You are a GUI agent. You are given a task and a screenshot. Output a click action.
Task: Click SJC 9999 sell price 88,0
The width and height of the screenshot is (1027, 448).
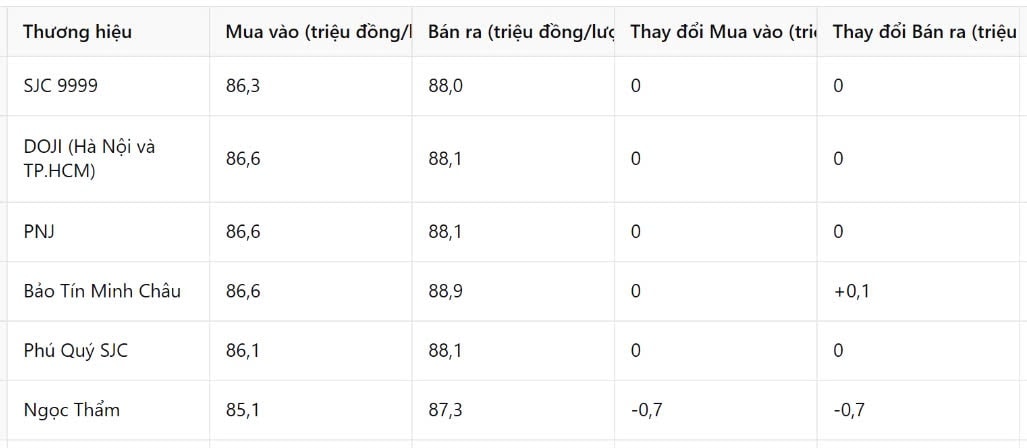coord(445,86)
